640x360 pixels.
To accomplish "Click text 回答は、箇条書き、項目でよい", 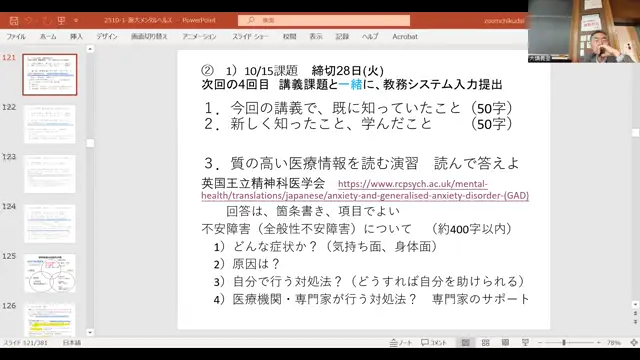I will tap(313, 211).
